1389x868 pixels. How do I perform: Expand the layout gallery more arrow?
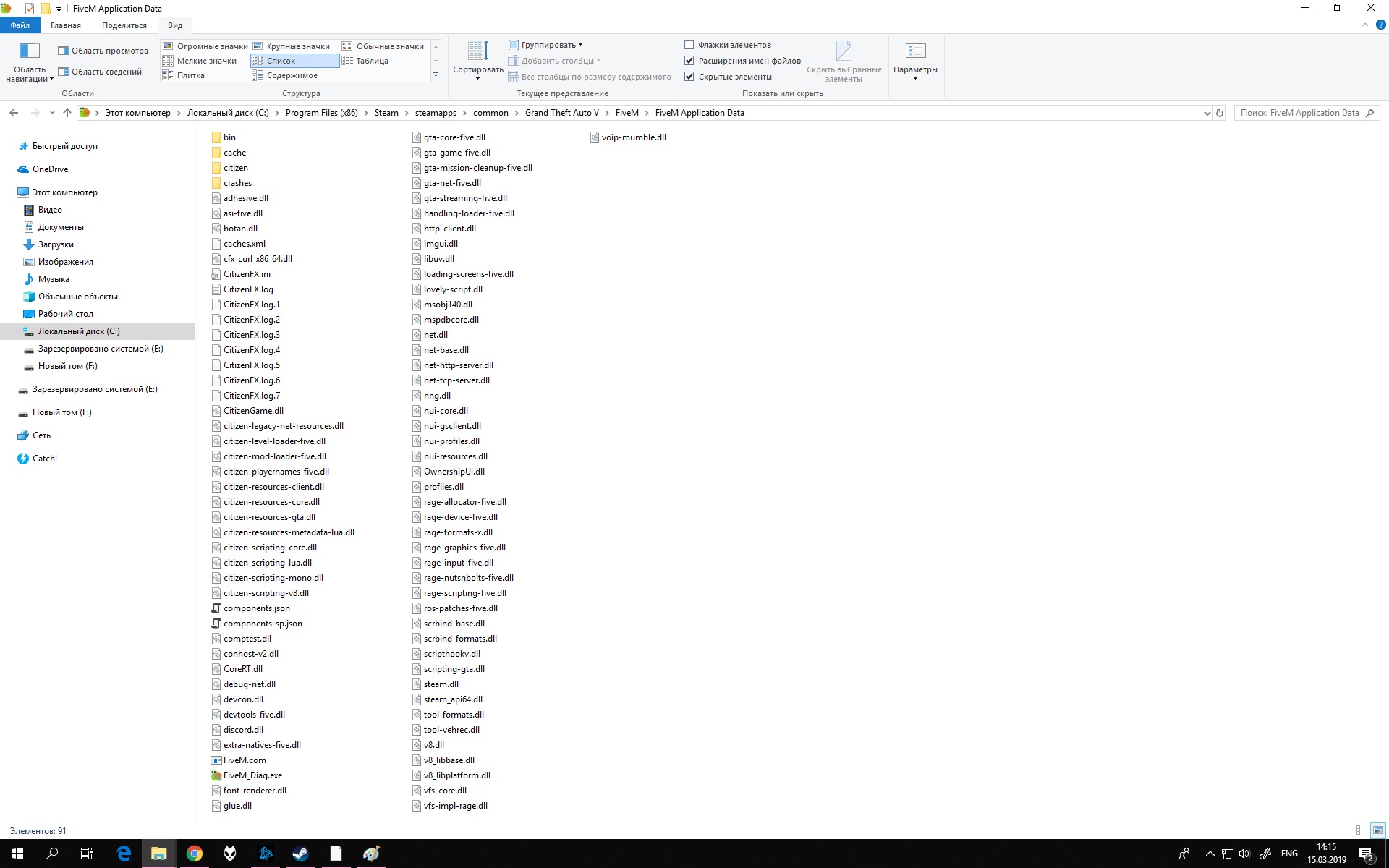(x=436, y=75)
